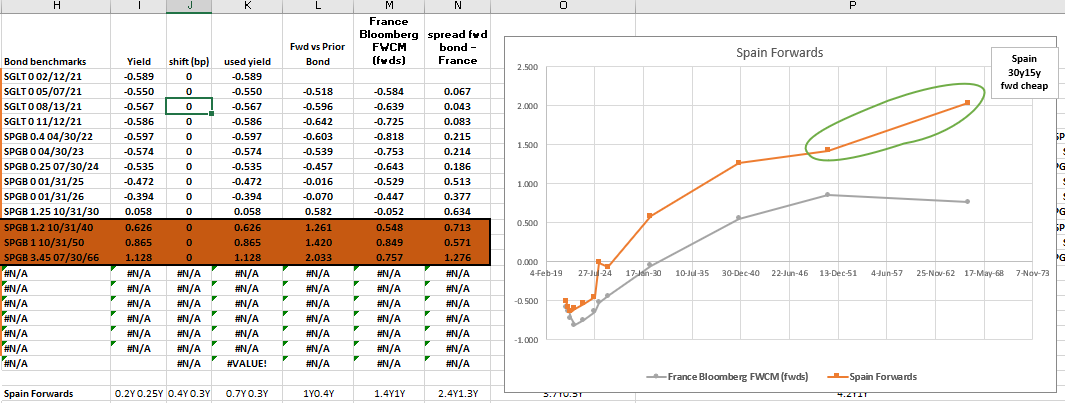Select the SPGB 1.2 10/31/40 bond cell
Viewport: 1065px width, 403px height.
pos(56,227)
